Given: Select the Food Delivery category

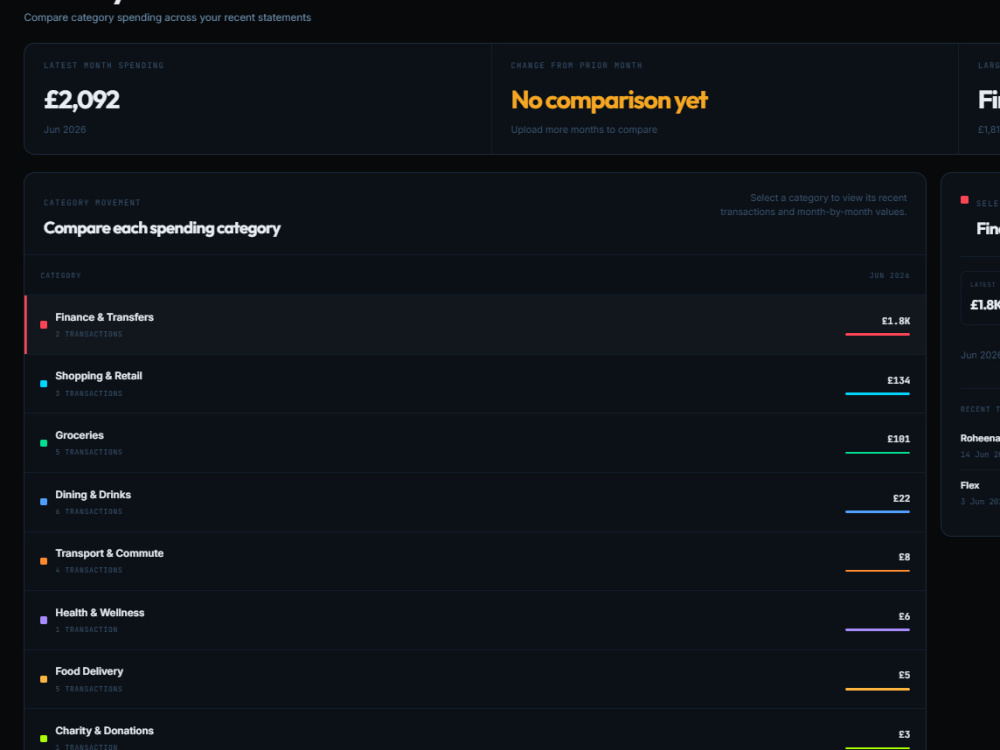Looking at the screenshot, I should [x=475, y=679].
